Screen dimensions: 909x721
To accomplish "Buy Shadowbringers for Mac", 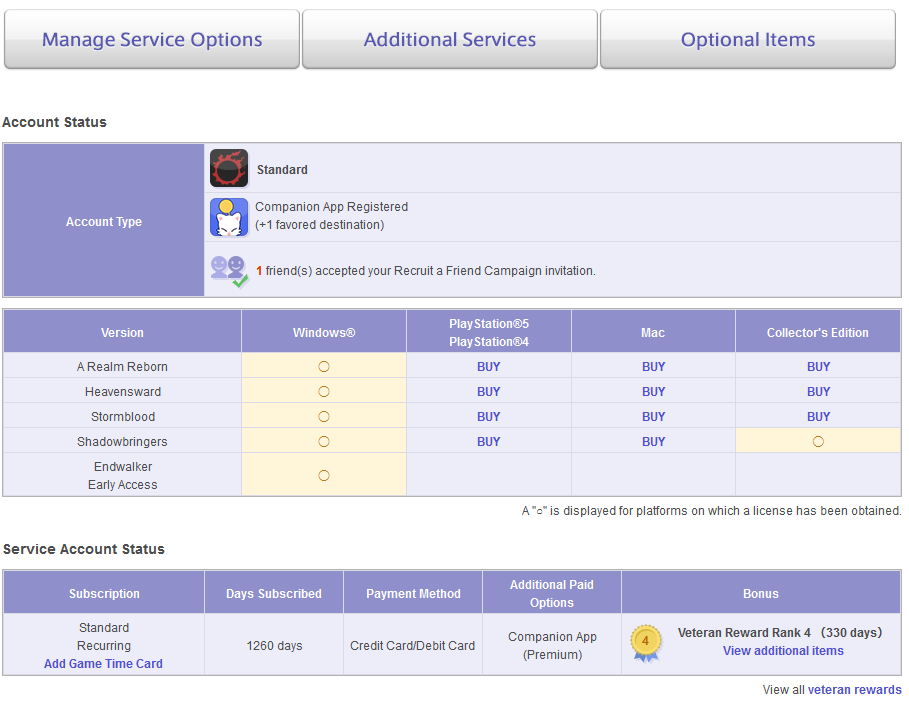I will [653, 442].
